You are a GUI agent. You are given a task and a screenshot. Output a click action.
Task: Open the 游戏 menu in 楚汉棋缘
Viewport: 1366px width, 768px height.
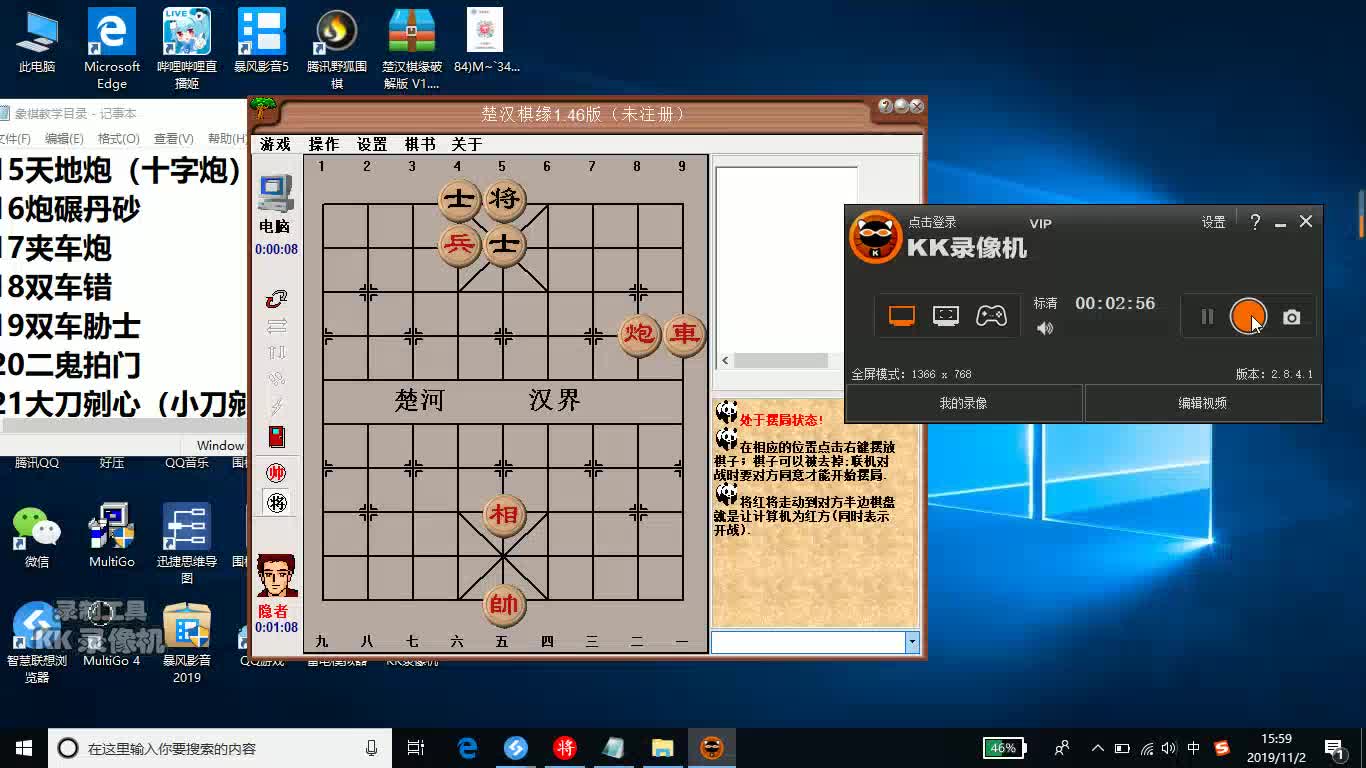click(275, 144)
